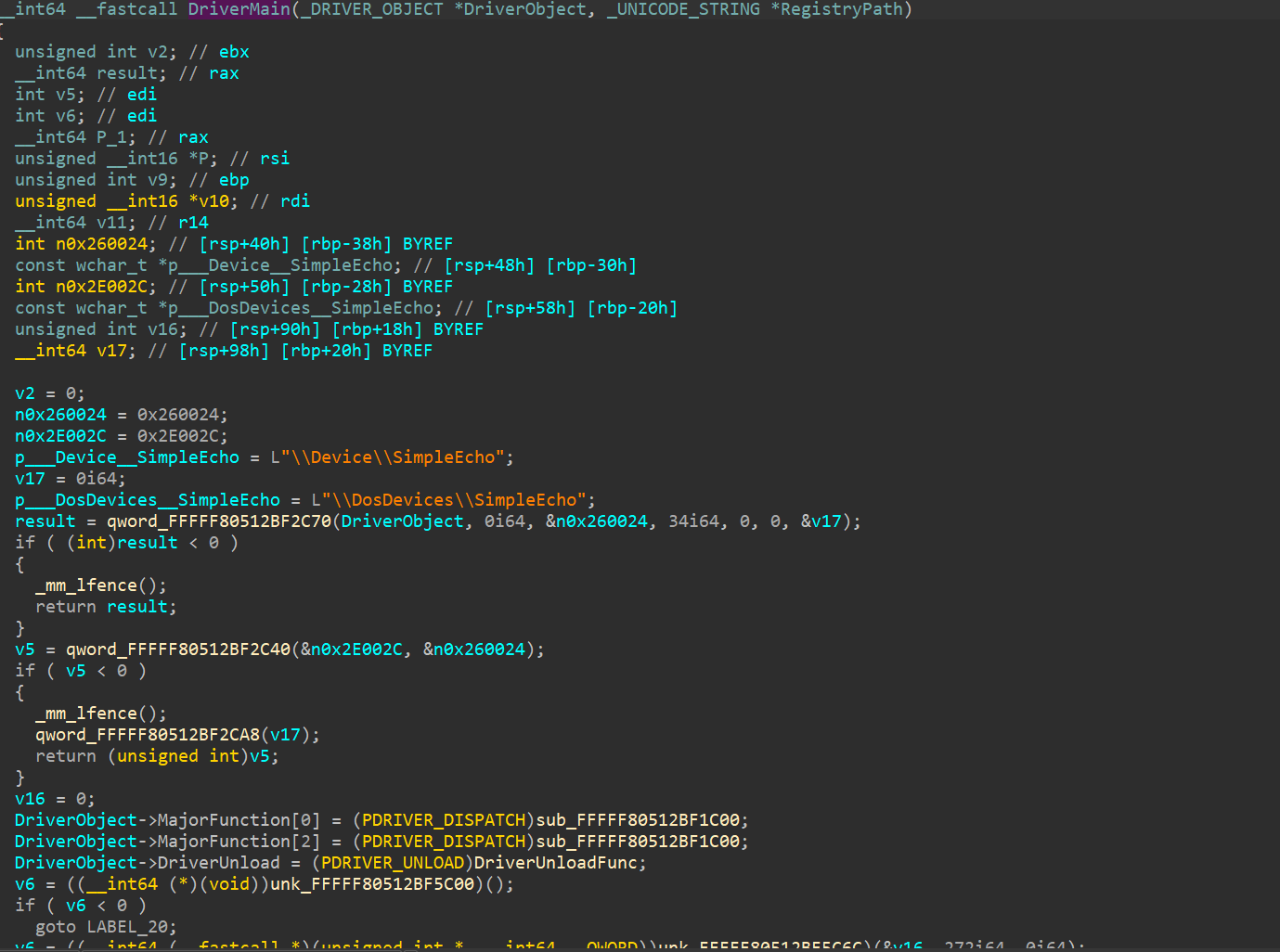
Task: Select v10 in the 'unsigned __int16 *v10' declaration
Action: [x=214, y=201]
